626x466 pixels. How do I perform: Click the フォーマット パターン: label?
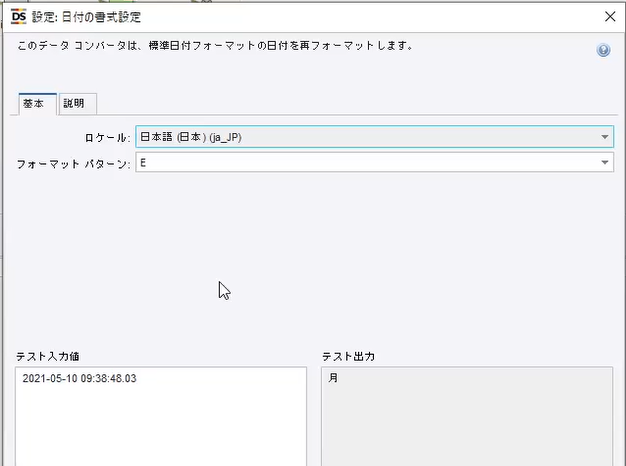(73, 164)
